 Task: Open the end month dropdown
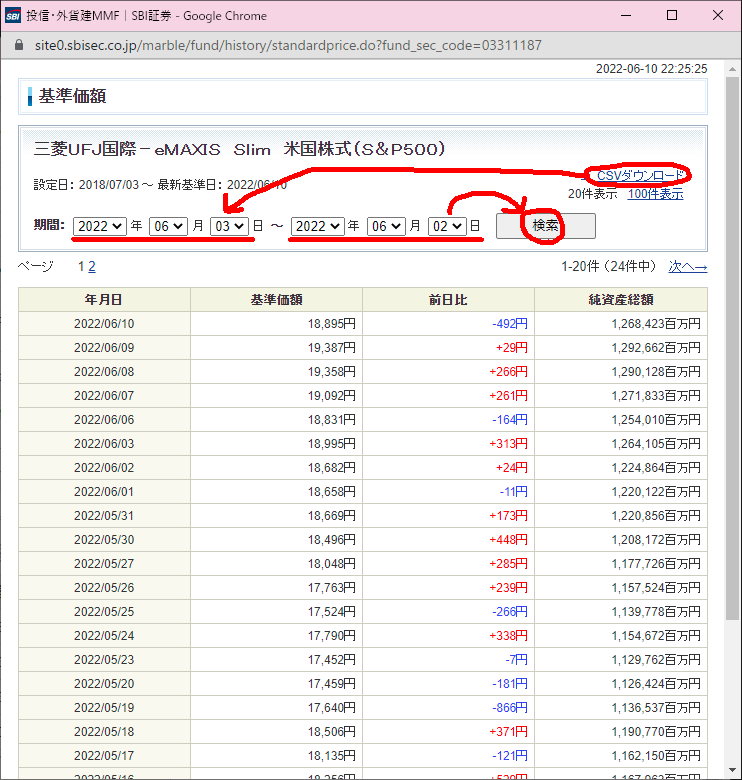click(x=386, y=226)
